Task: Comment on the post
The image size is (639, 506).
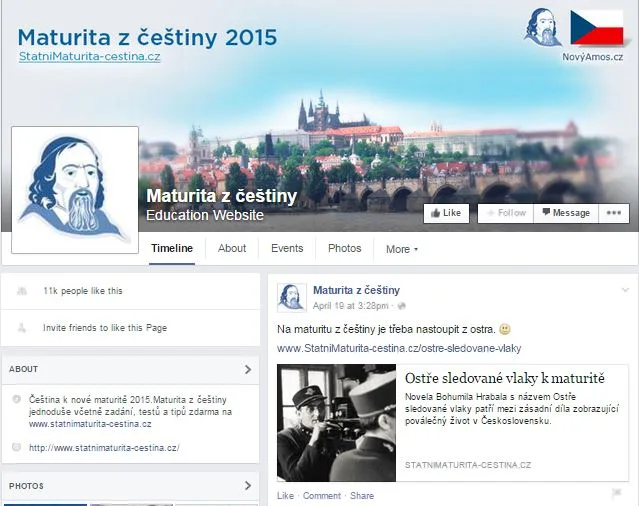Action: click(x=322, y=496)
